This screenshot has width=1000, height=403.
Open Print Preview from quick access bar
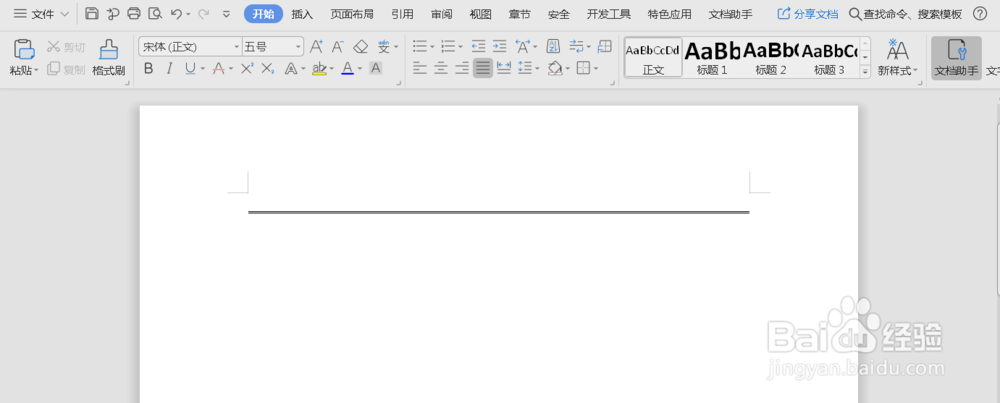[x=154, y=13]
